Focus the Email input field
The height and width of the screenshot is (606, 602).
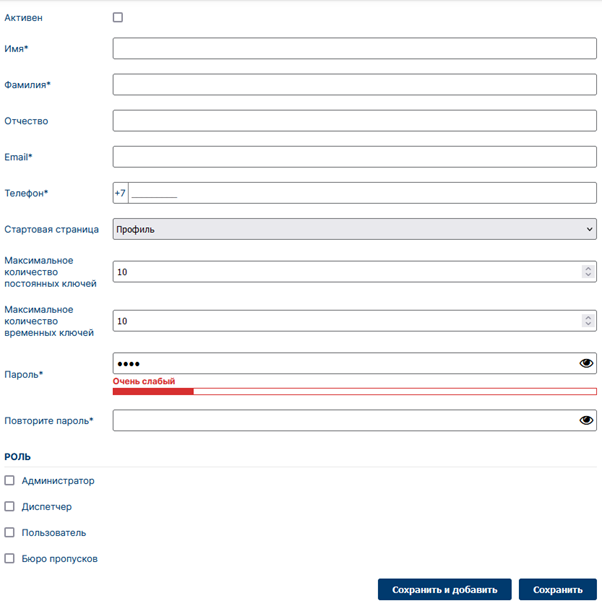(x=354, y=157)
